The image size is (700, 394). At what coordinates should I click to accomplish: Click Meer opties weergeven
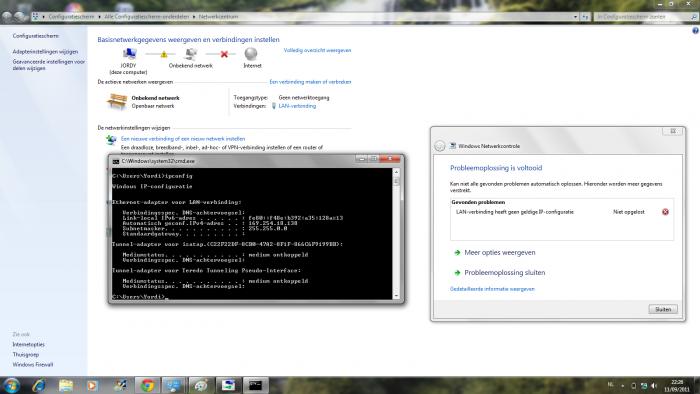pos(500,253)
